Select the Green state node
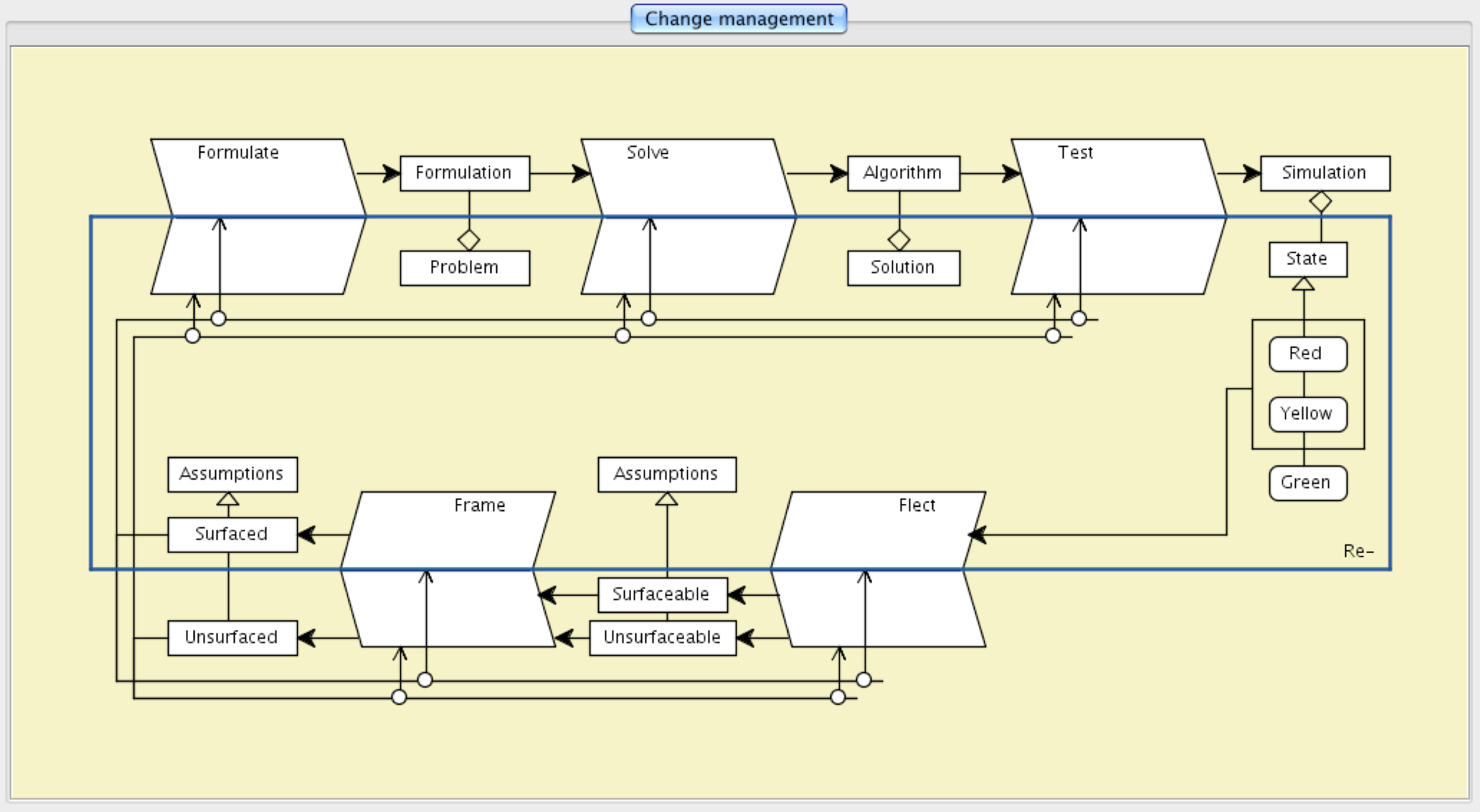1480x812 pixels. [x=1307, y=483]
